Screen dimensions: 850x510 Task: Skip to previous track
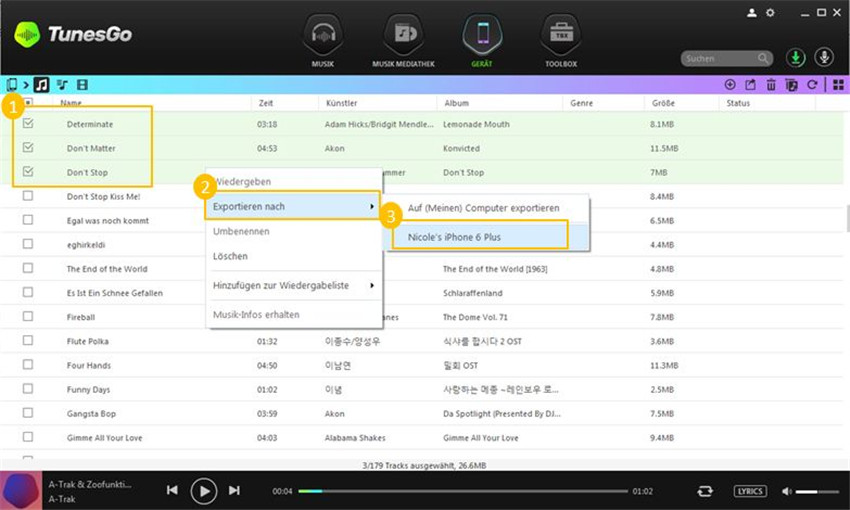172,490
